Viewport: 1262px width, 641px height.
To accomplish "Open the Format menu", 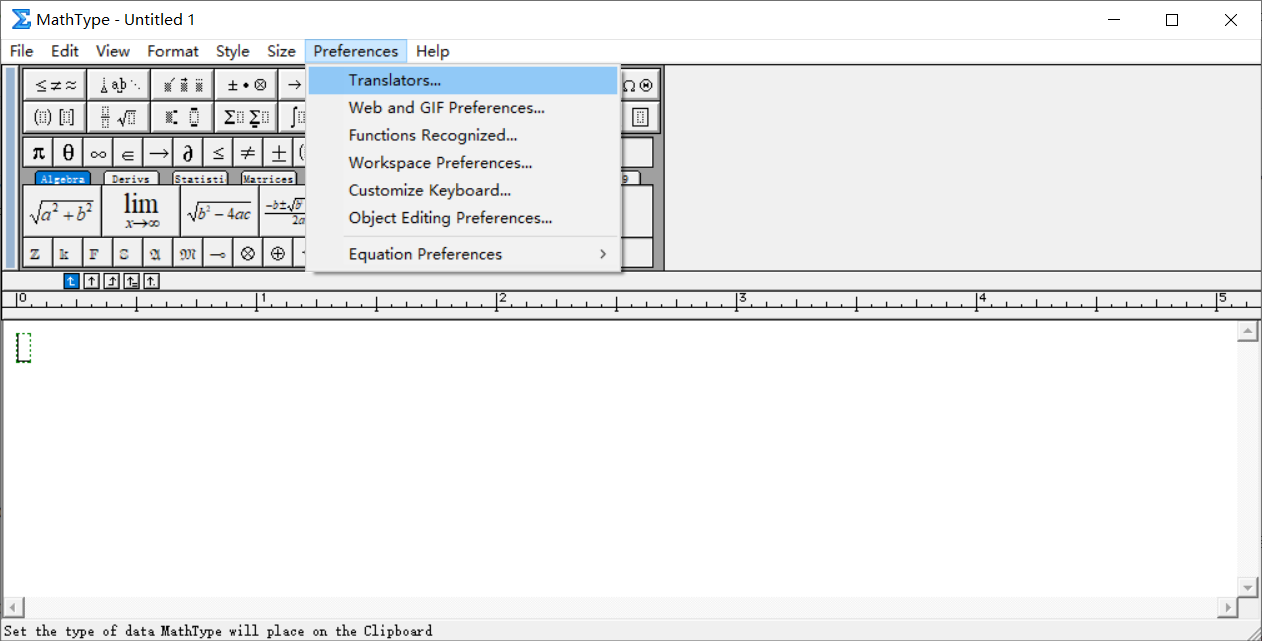I will point(173,51).
